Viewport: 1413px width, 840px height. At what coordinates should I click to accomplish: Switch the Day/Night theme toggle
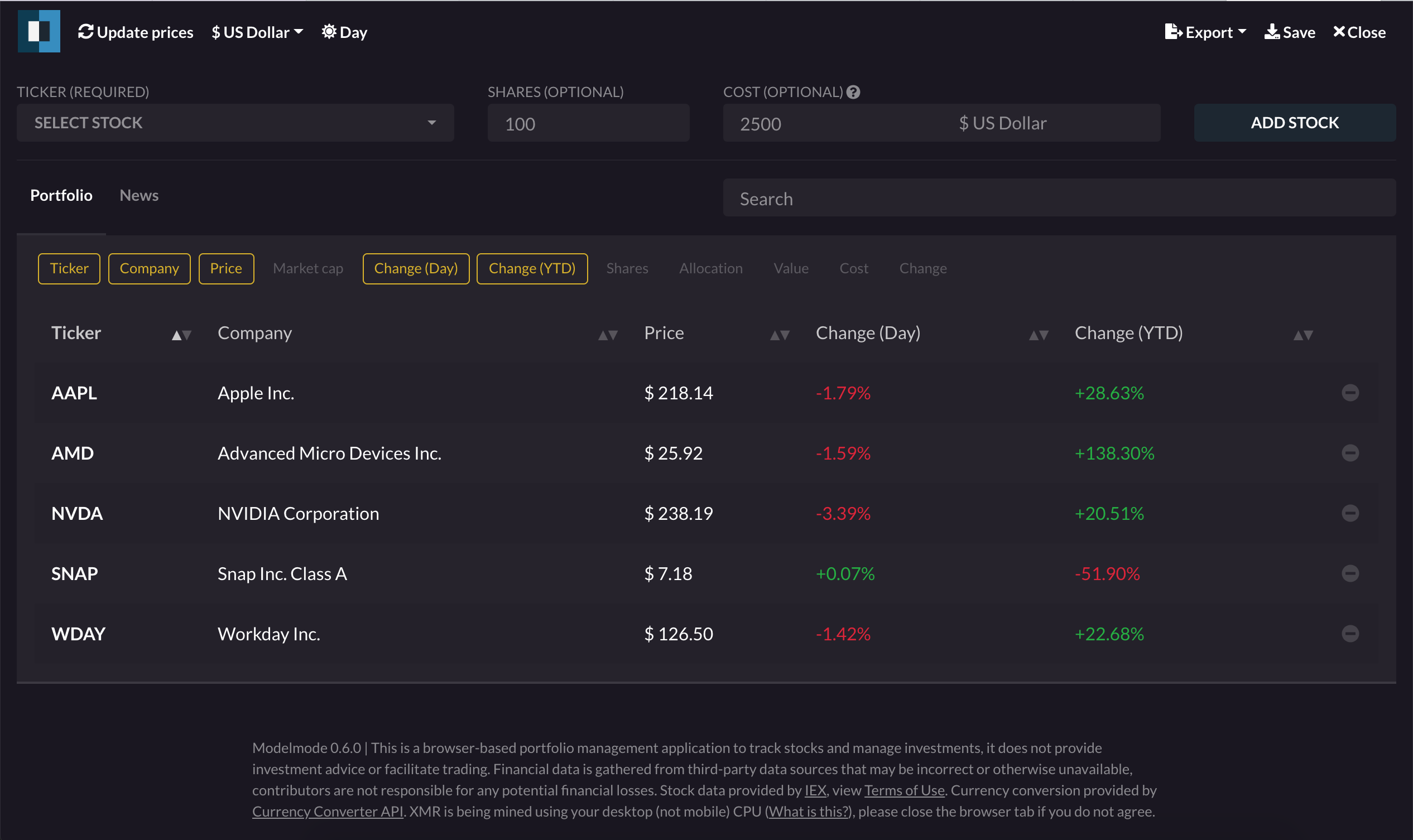click(x=344, y=32)
